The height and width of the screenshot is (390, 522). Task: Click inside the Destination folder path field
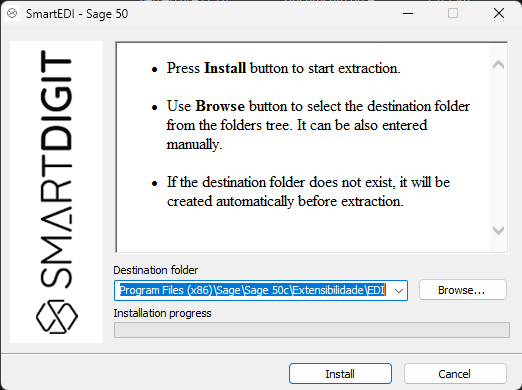[253, 290]
